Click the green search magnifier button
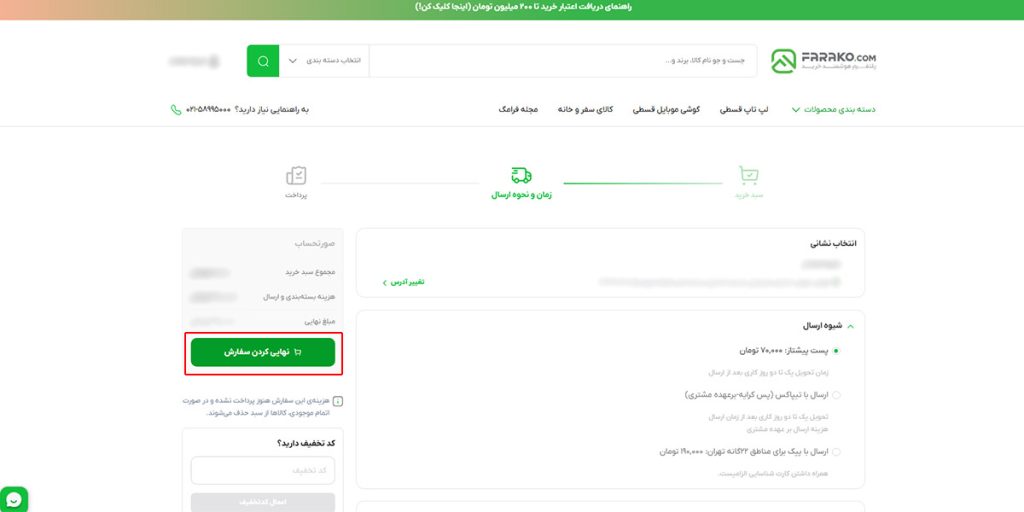 click(263, 61)
